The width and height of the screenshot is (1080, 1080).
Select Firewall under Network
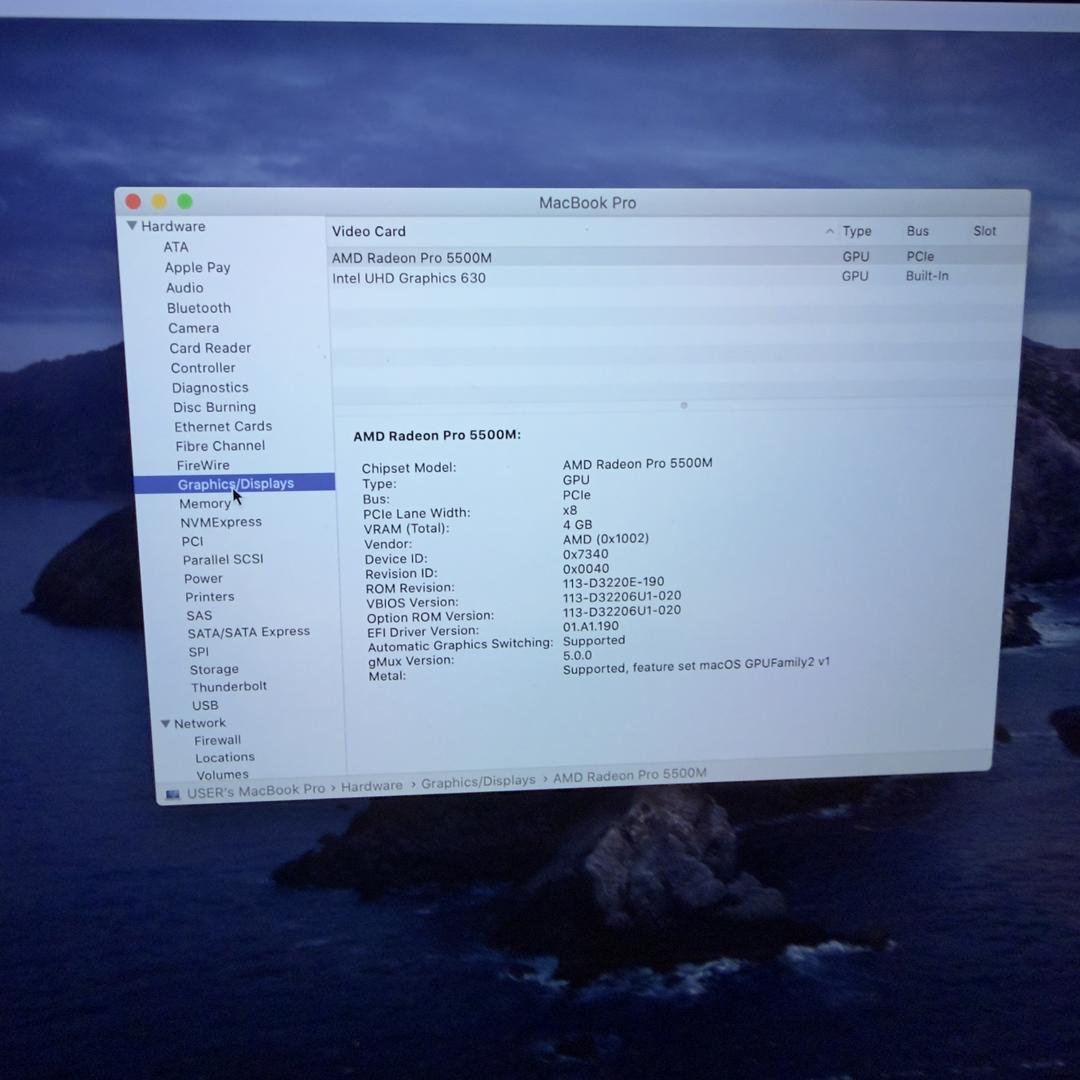tap(217, 741)
